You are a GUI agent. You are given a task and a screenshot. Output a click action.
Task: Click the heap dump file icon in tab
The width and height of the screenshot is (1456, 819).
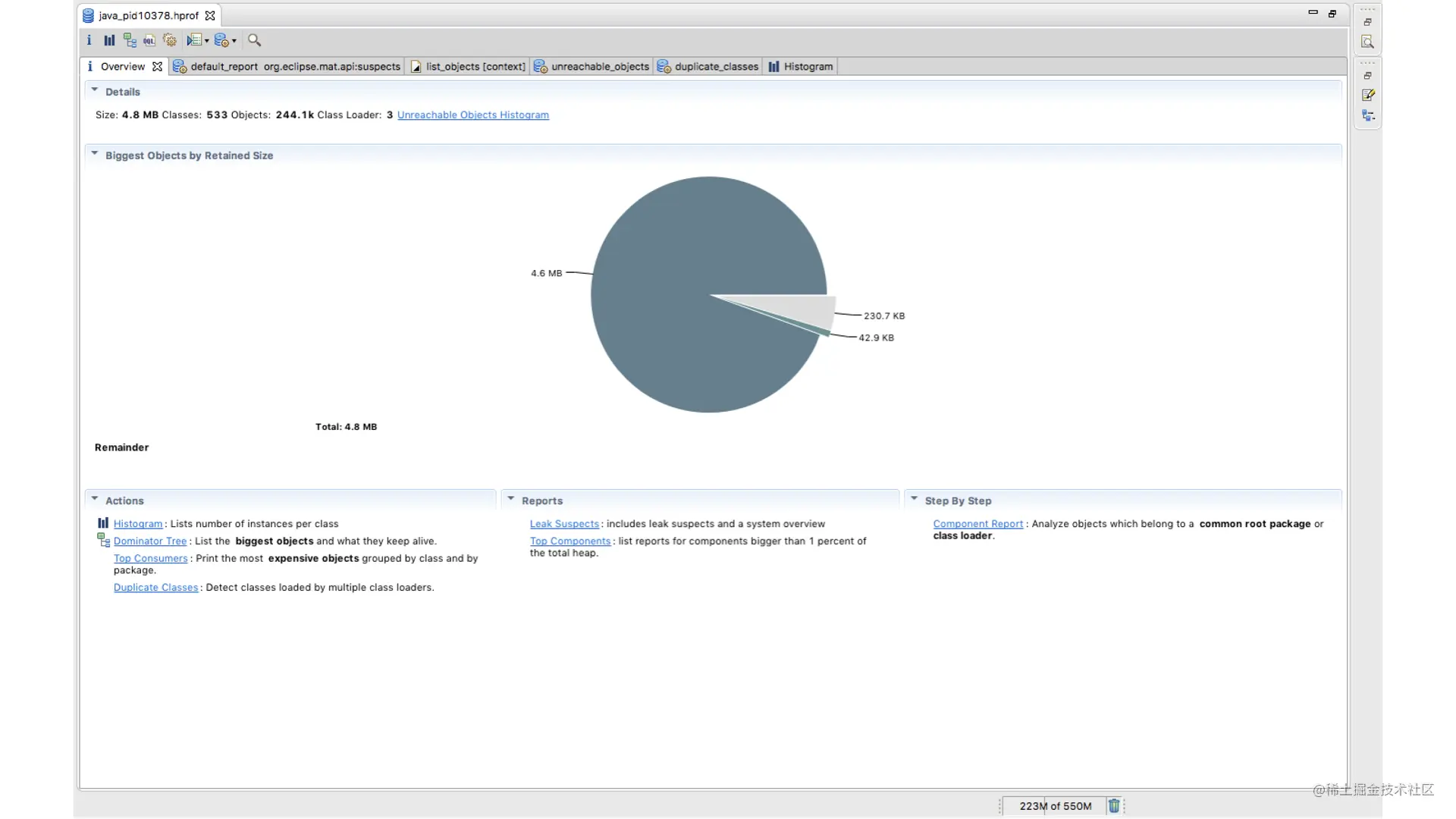(x=89, y=15)
